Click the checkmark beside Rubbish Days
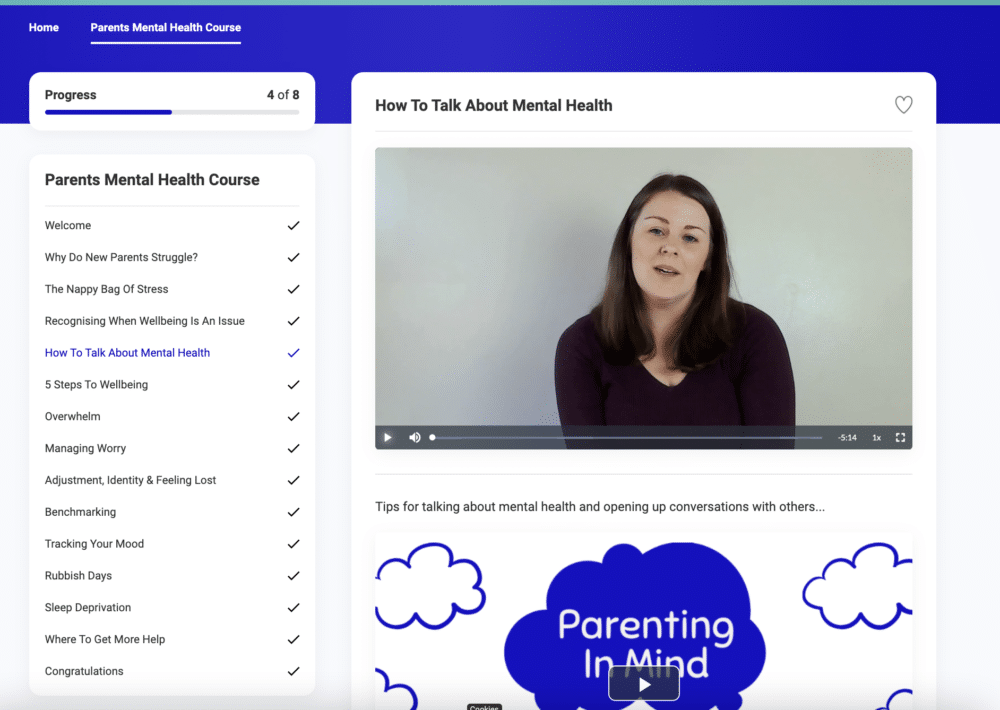Screen dimensions: 1000x710 pos(293,575)
